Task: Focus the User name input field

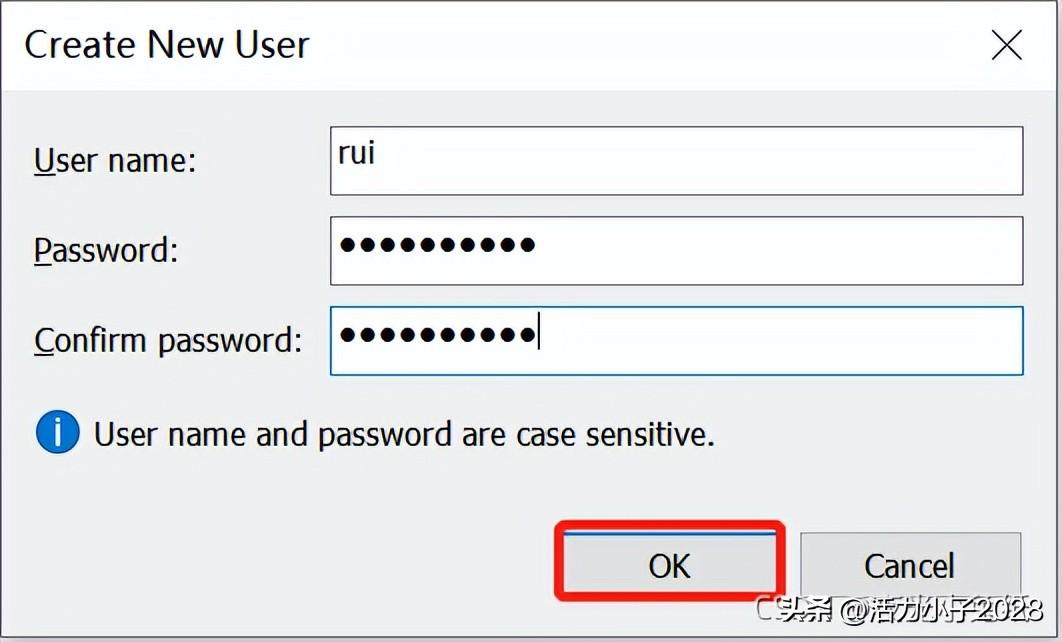Action: 677,160
